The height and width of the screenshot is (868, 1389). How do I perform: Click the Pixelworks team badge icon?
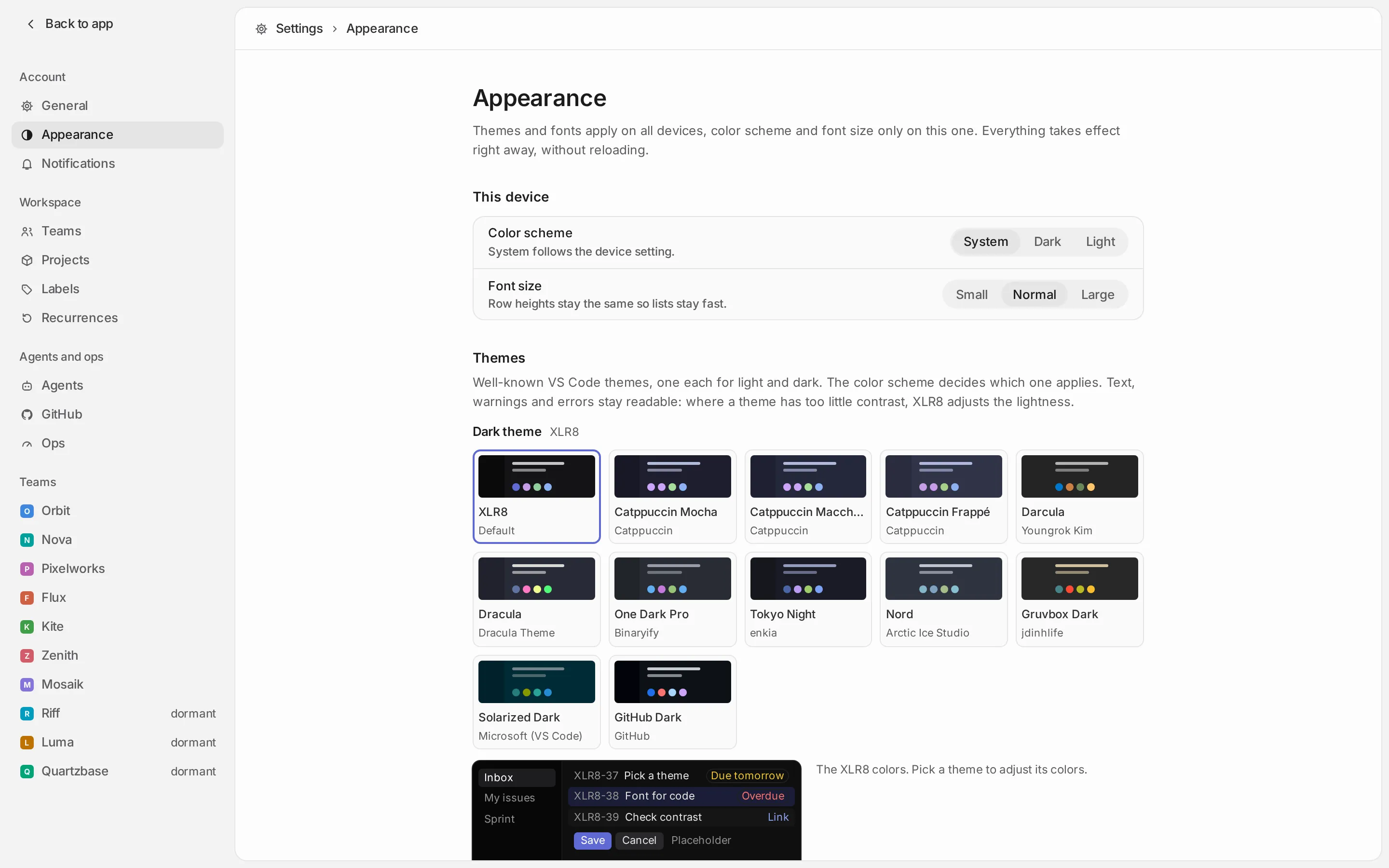pyautogui.click(x=27, y=569)
